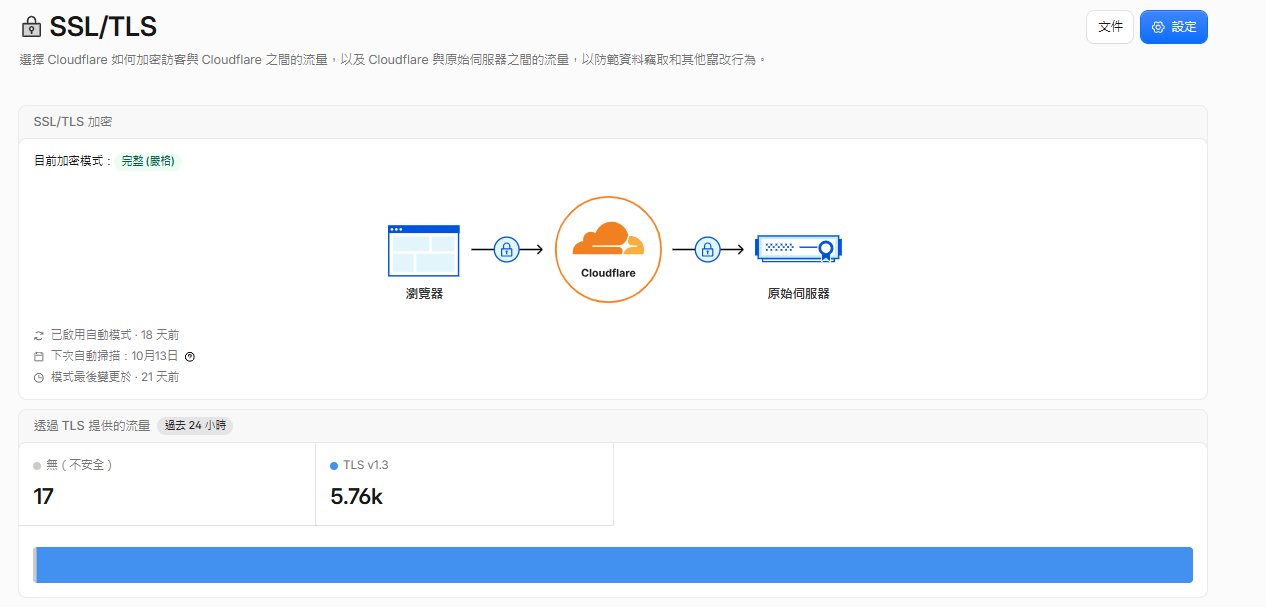Click the 過去 24 小時 time range badge

click(x=195, y=425)
